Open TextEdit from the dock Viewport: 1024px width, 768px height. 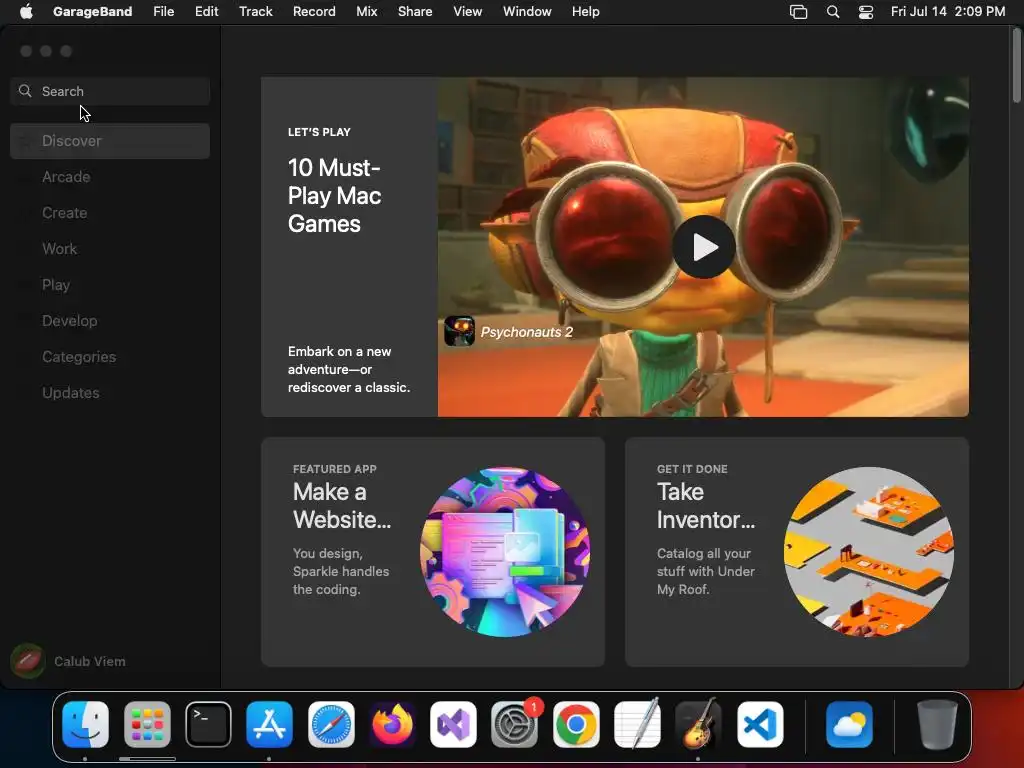point(637,724)
